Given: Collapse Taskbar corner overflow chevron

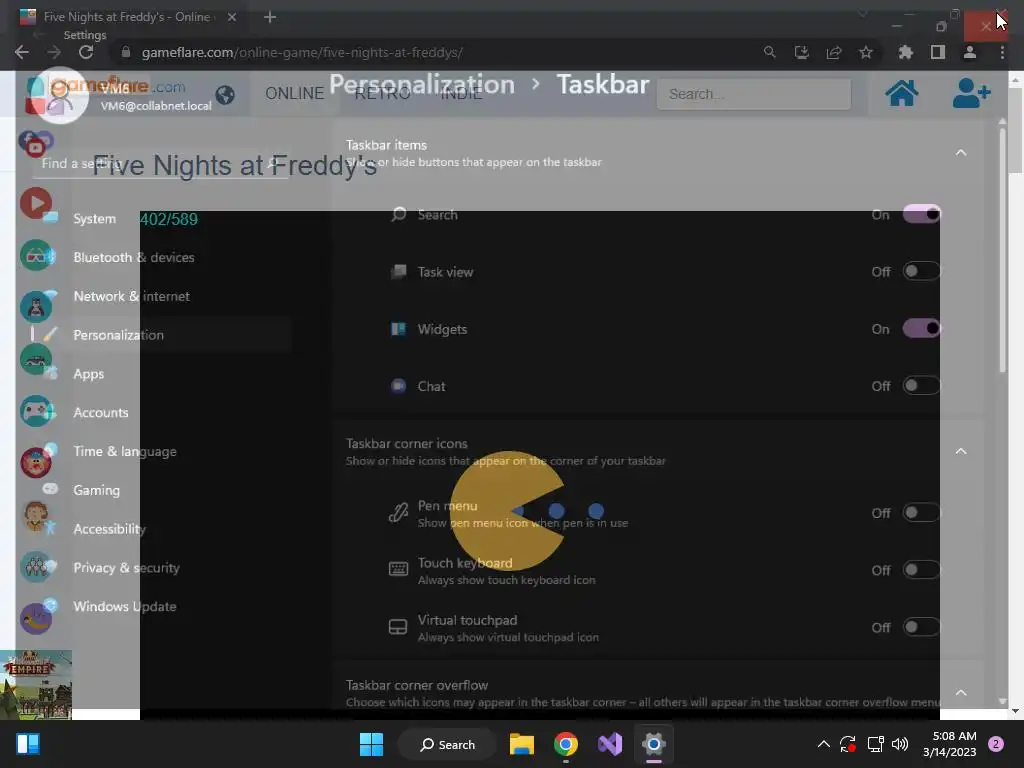Looking at the screenshot, I should click(961, 693).
